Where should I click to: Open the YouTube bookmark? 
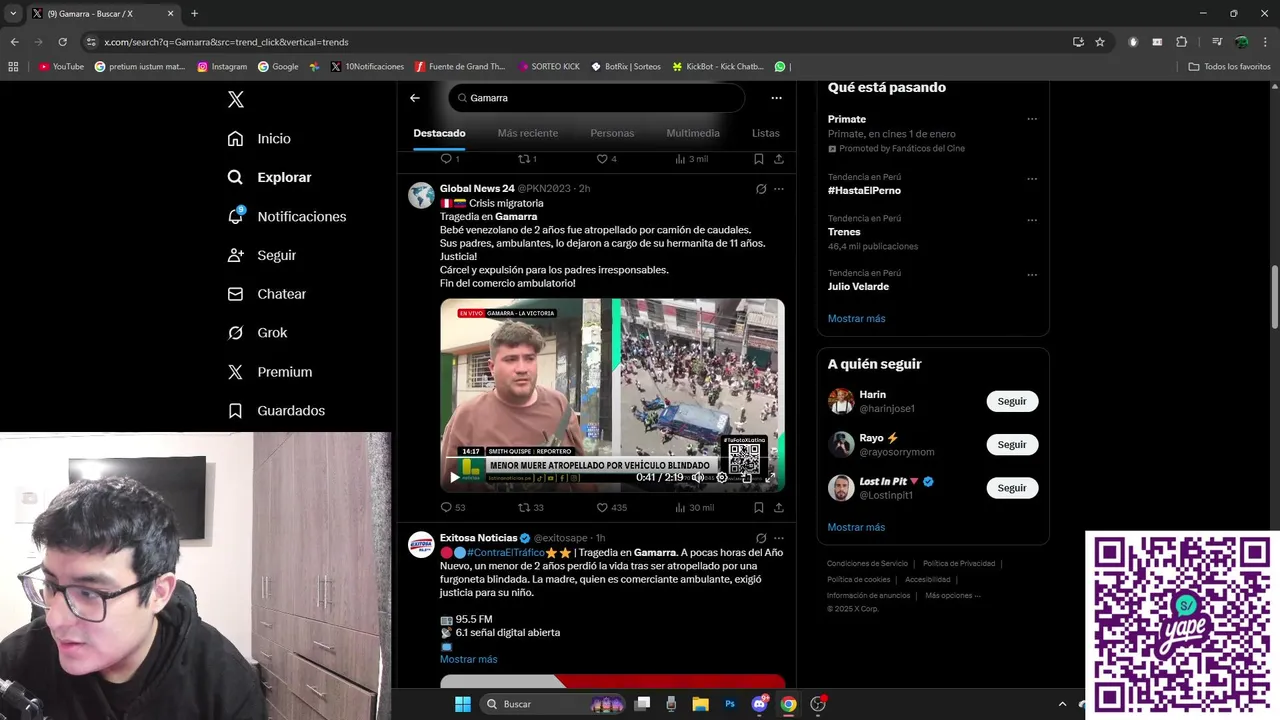[x=61, y=66]
